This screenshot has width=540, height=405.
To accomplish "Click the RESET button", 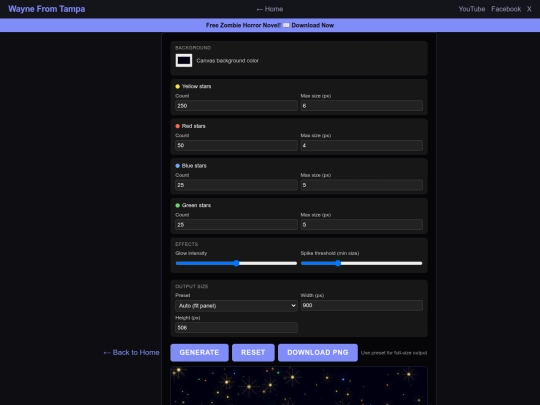I will point(253,353).
